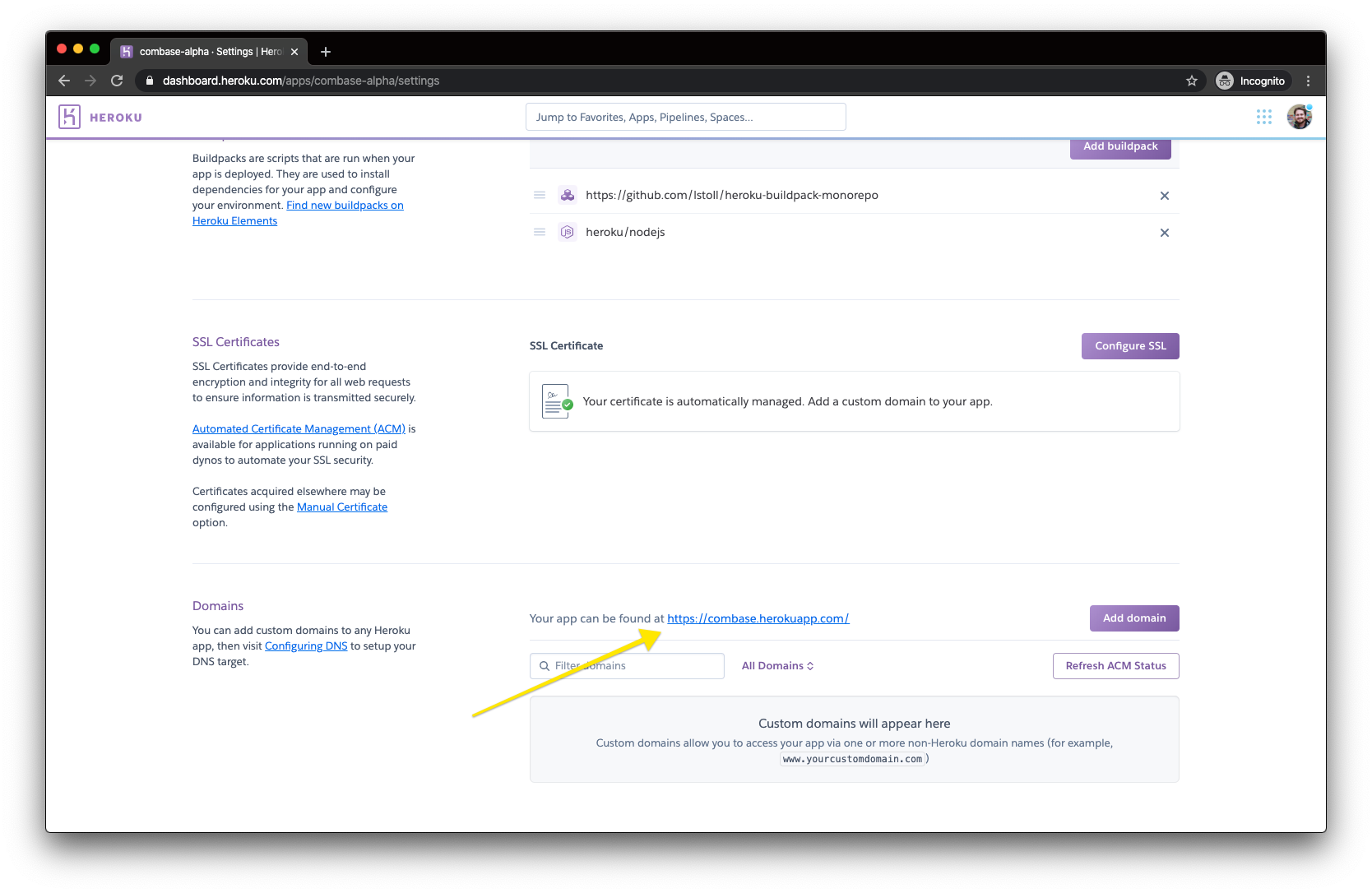Click the nodejs buildpack icon

click(x=568, y=232)
